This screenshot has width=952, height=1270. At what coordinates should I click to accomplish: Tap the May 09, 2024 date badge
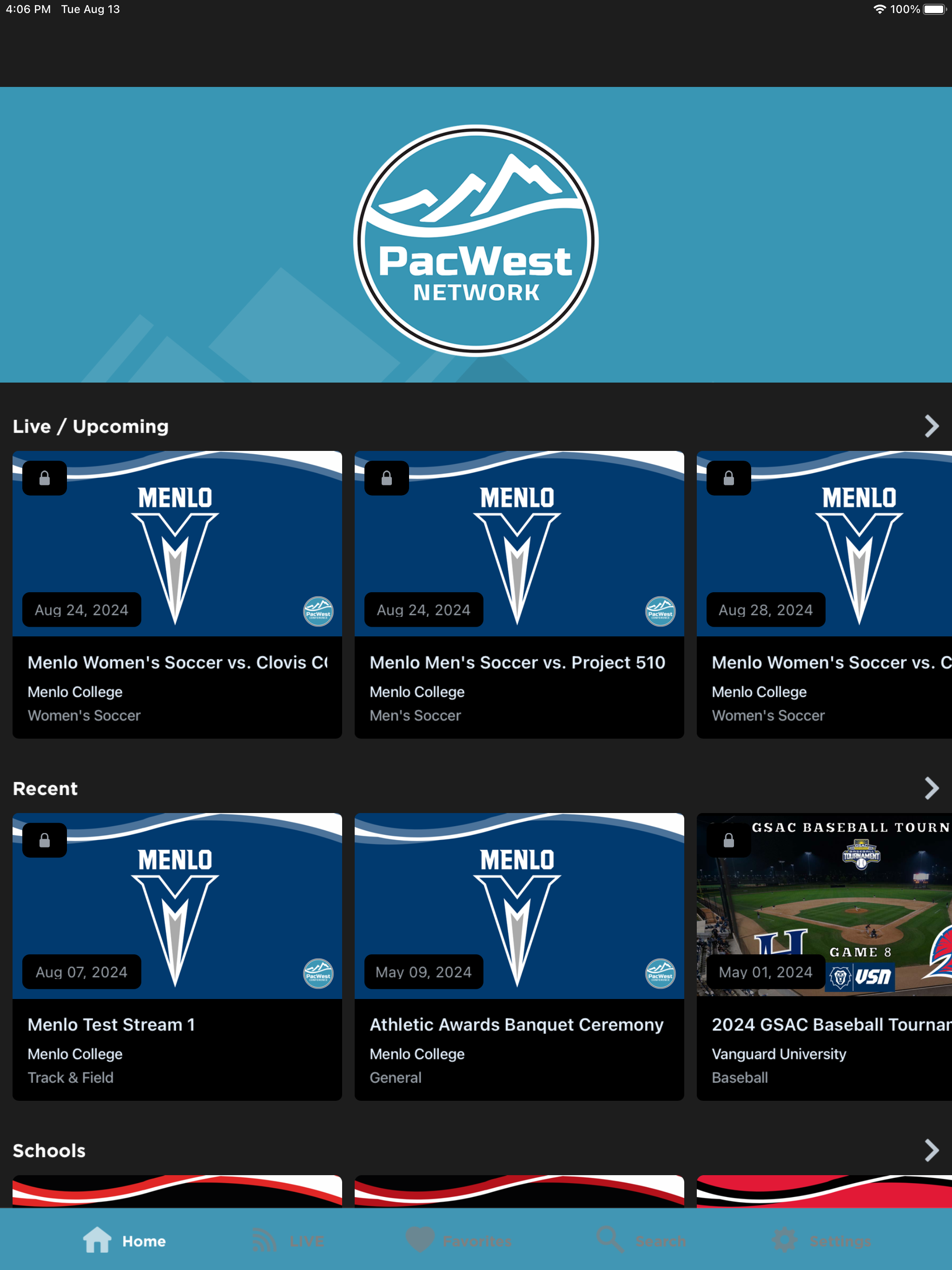(x=423, y=972)
